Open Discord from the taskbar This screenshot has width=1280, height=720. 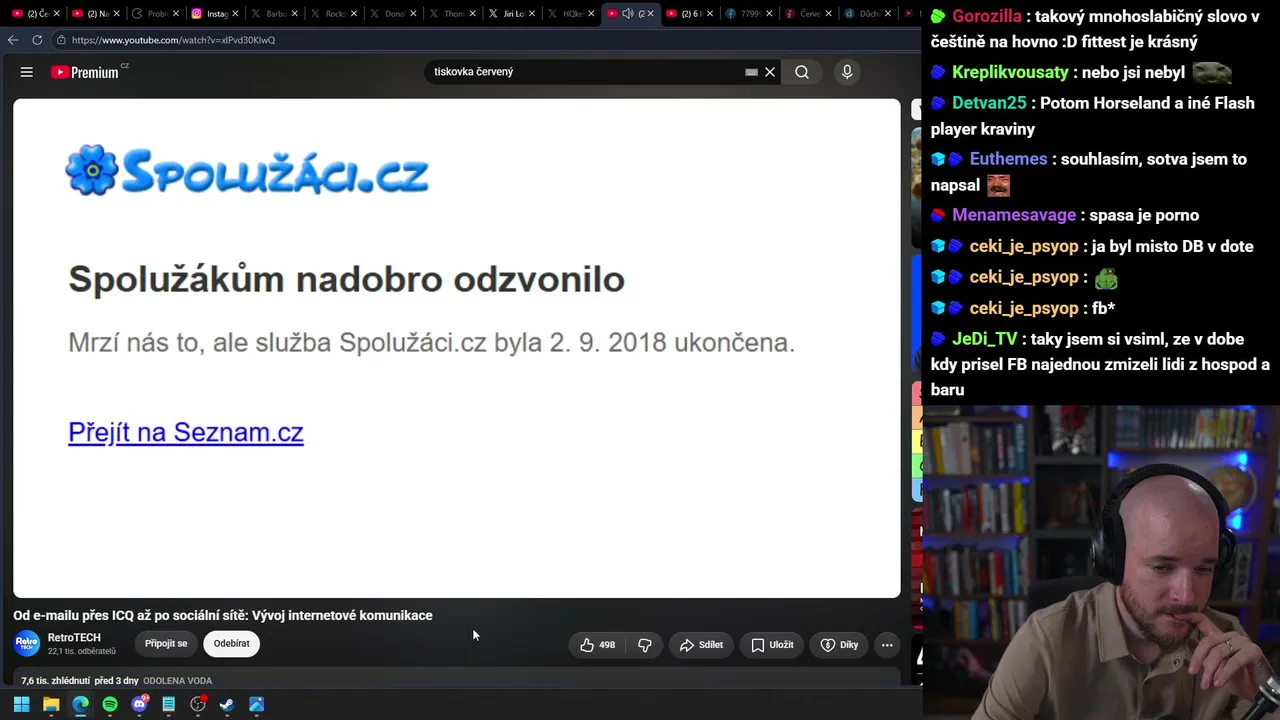pos(139,704)
